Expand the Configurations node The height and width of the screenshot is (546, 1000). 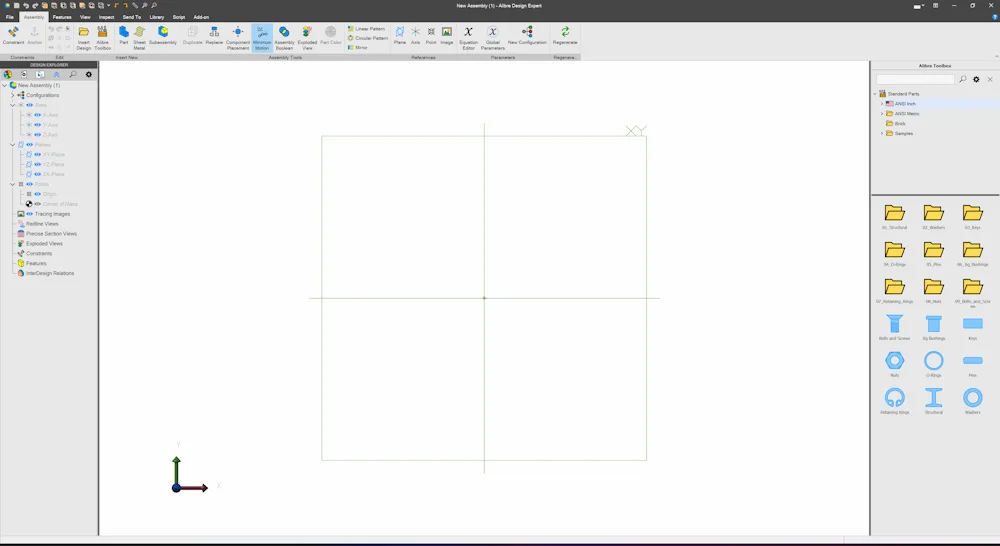pos(13,95)
